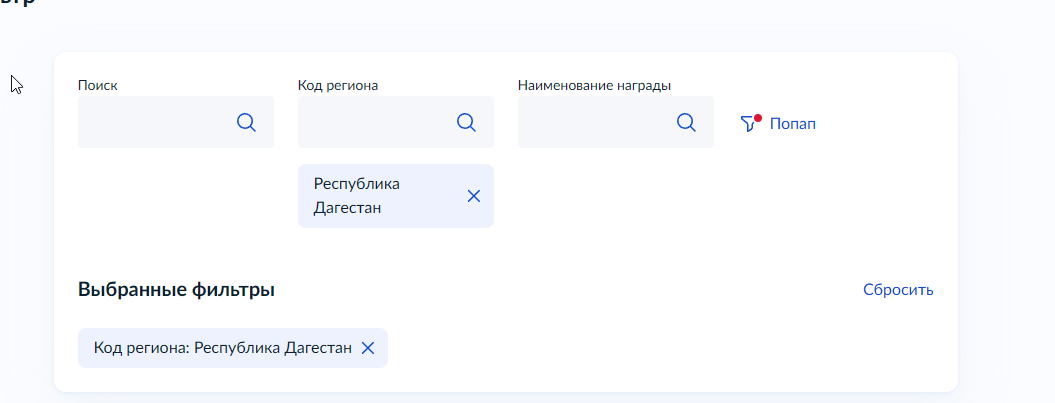
Task: Click the magnifier icon in Код региона field
Action: 466,122
